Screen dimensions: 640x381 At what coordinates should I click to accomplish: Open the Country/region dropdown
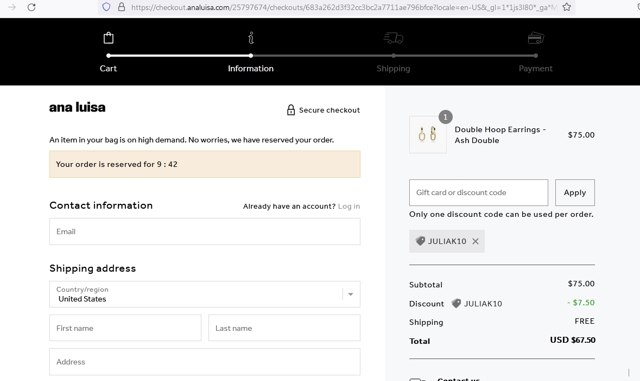205,294
